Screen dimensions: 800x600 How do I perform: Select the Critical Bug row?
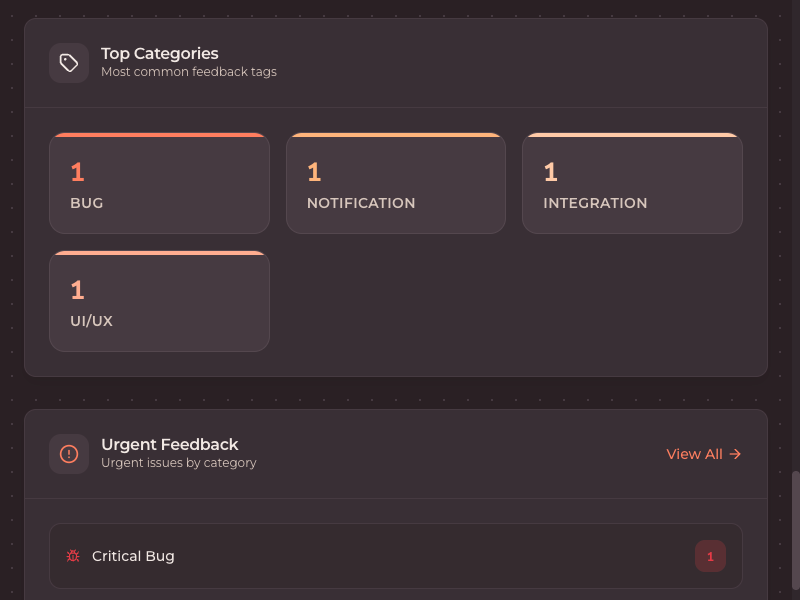[x=395, y=555]
